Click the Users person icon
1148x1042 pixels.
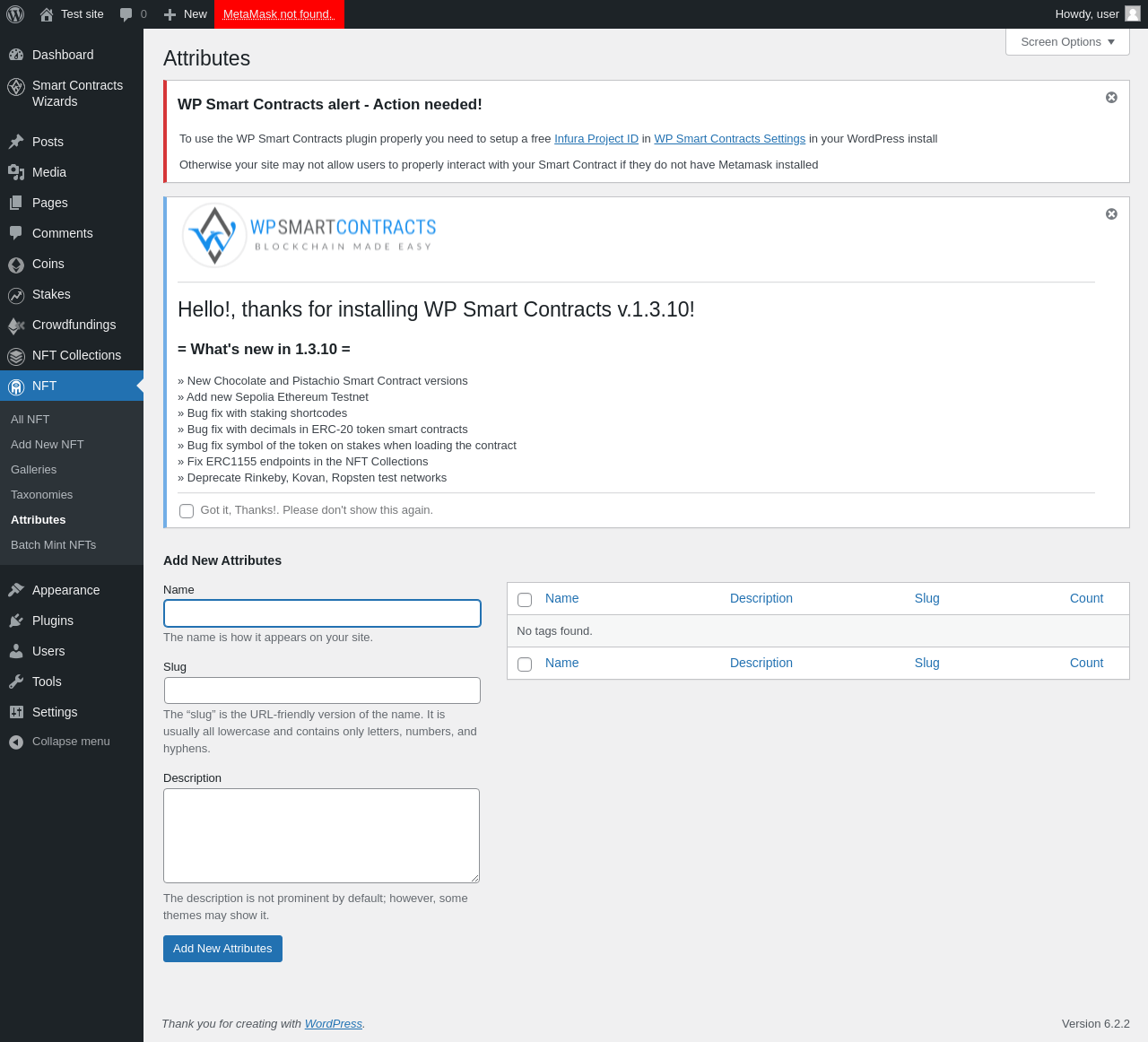(16, 651)
